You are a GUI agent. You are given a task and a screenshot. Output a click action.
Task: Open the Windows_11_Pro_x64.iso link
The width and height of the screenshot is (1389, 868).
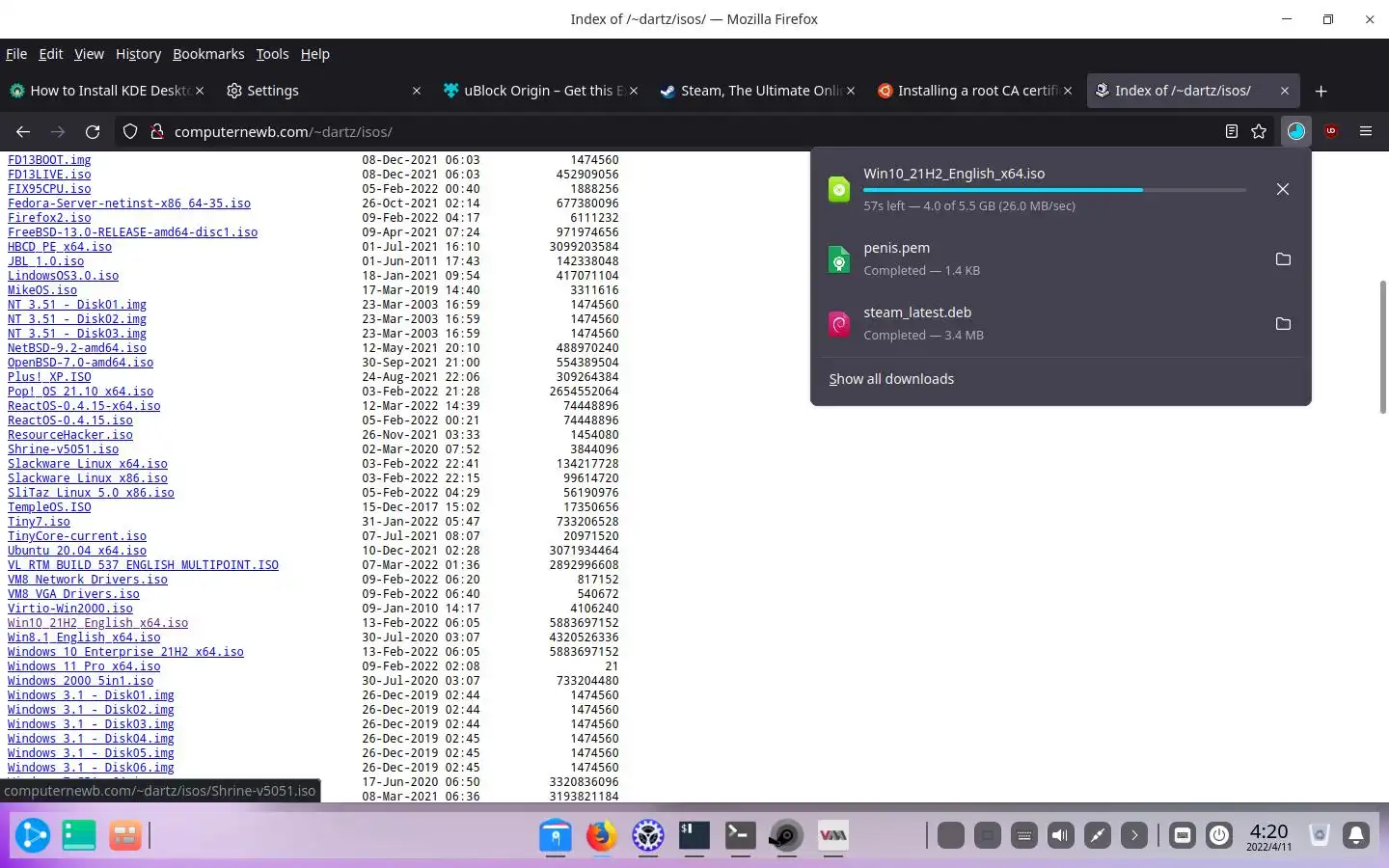click(x=84, y=666)
